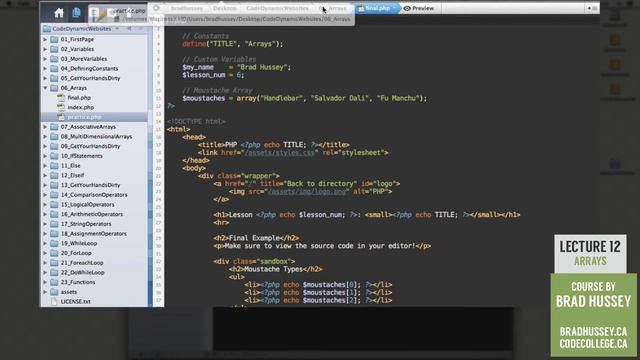Select the 21_ForeachLoop folder name
Image resolution: width=640 pixels, height=360 pixels.
(82, 263)
